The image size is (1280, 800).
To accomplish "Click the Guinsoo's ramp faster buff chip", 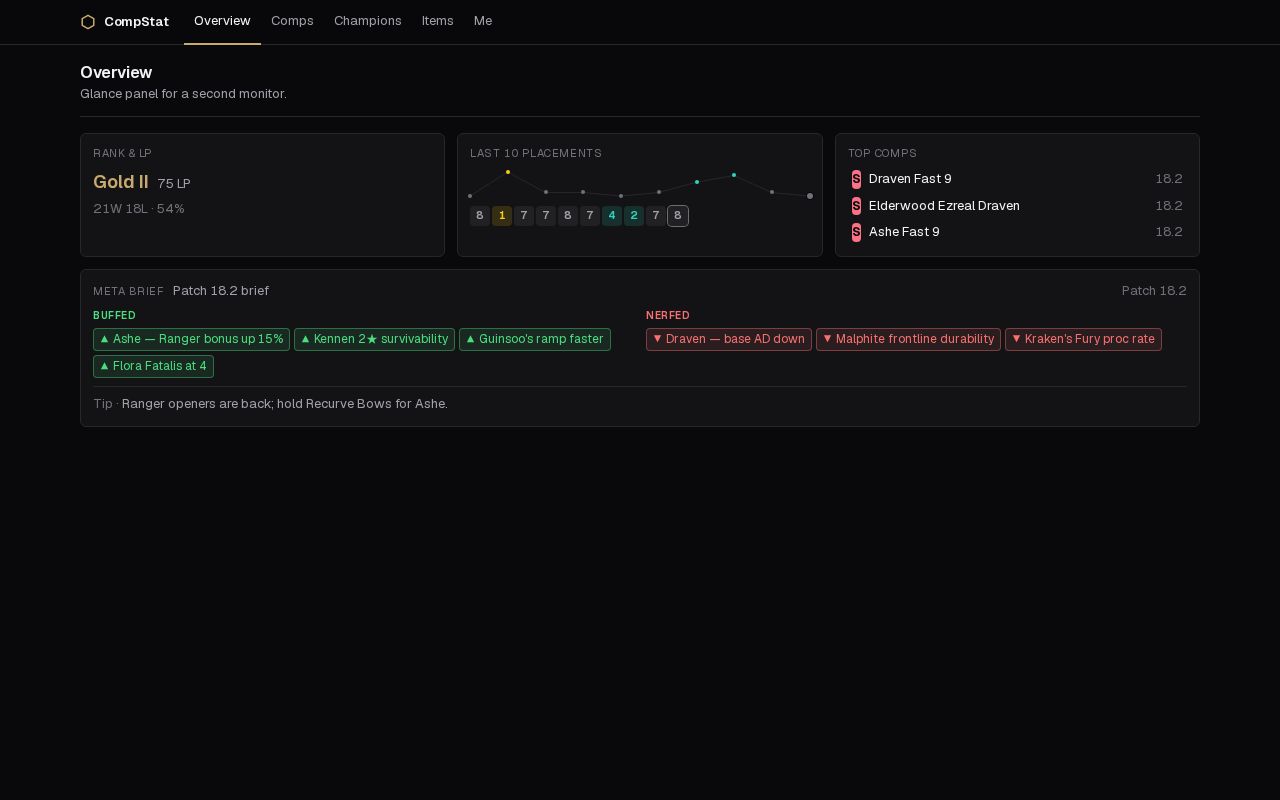I will (535, 339).
